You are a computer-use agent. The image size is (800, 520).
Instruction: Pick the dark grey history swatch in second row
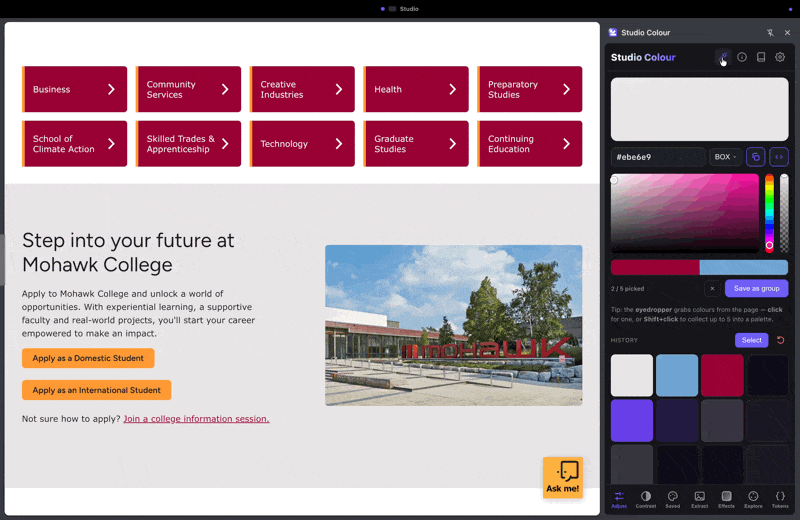click(x=722, y=420)
